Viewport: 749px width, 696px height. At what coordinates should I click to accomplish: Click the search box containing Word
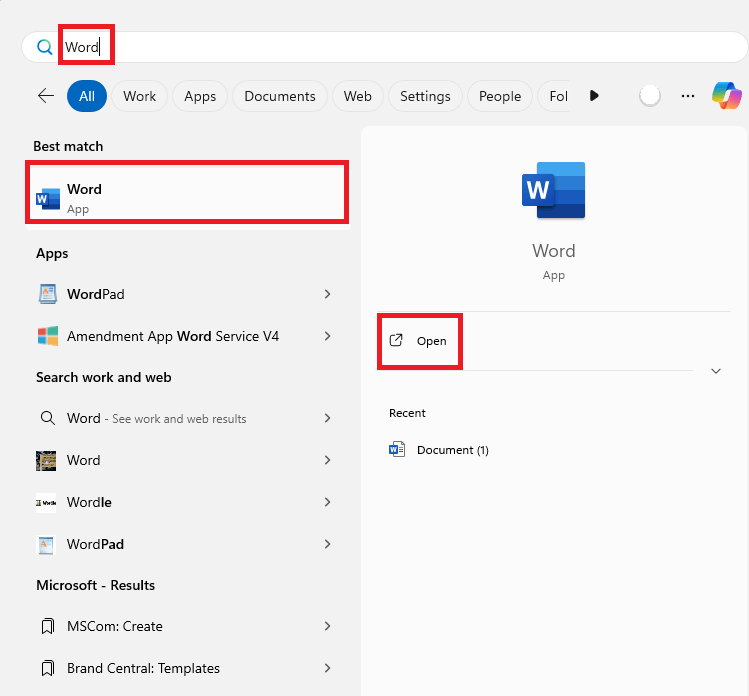click(385, 47)
